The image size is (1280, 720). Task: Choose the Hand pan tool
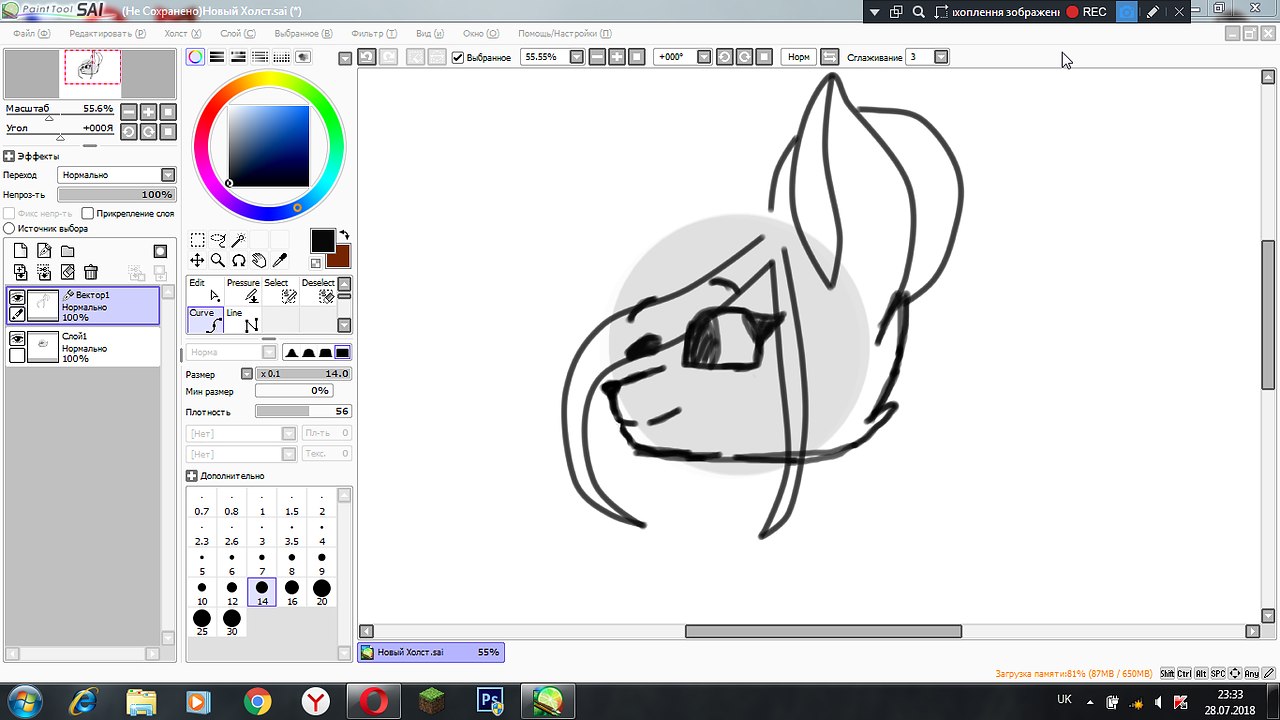tap(259, 261)
